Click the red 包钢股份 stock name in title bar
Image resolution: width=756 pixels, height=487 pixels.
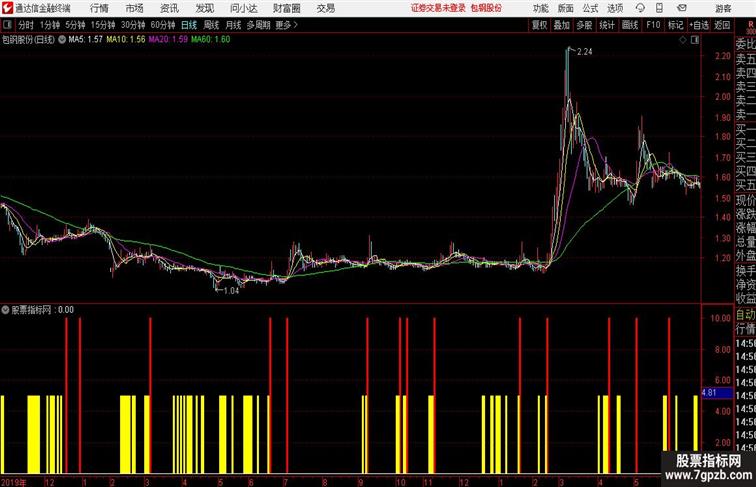[486, 8]
